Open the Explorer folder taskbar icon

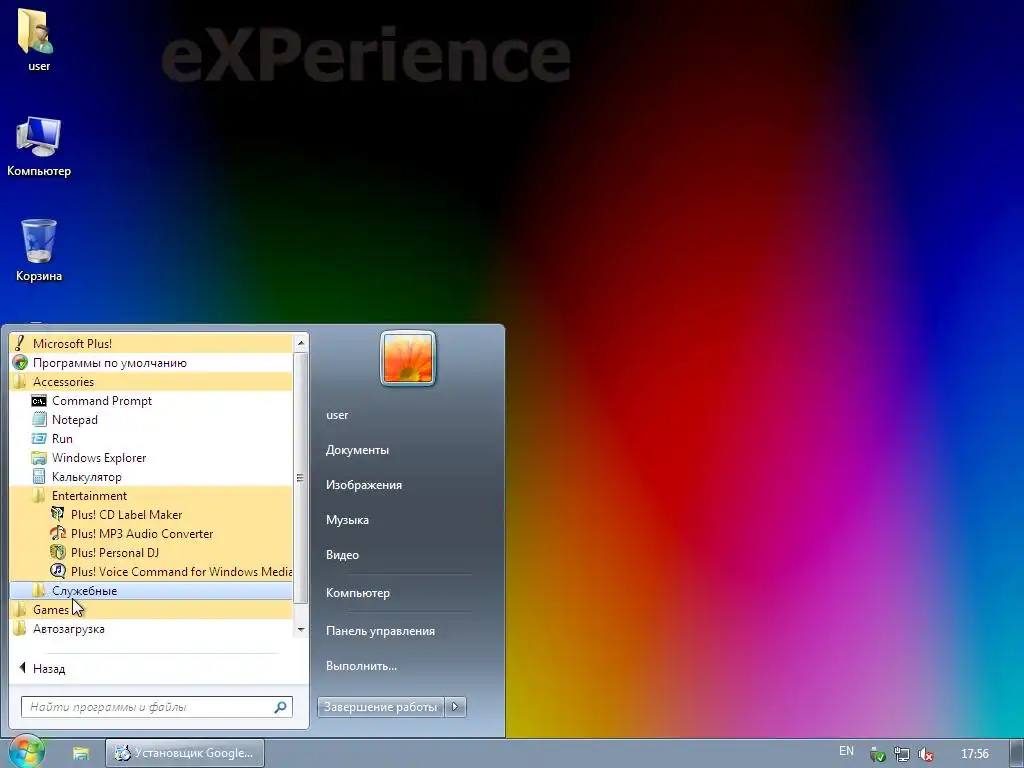point(80,753)
